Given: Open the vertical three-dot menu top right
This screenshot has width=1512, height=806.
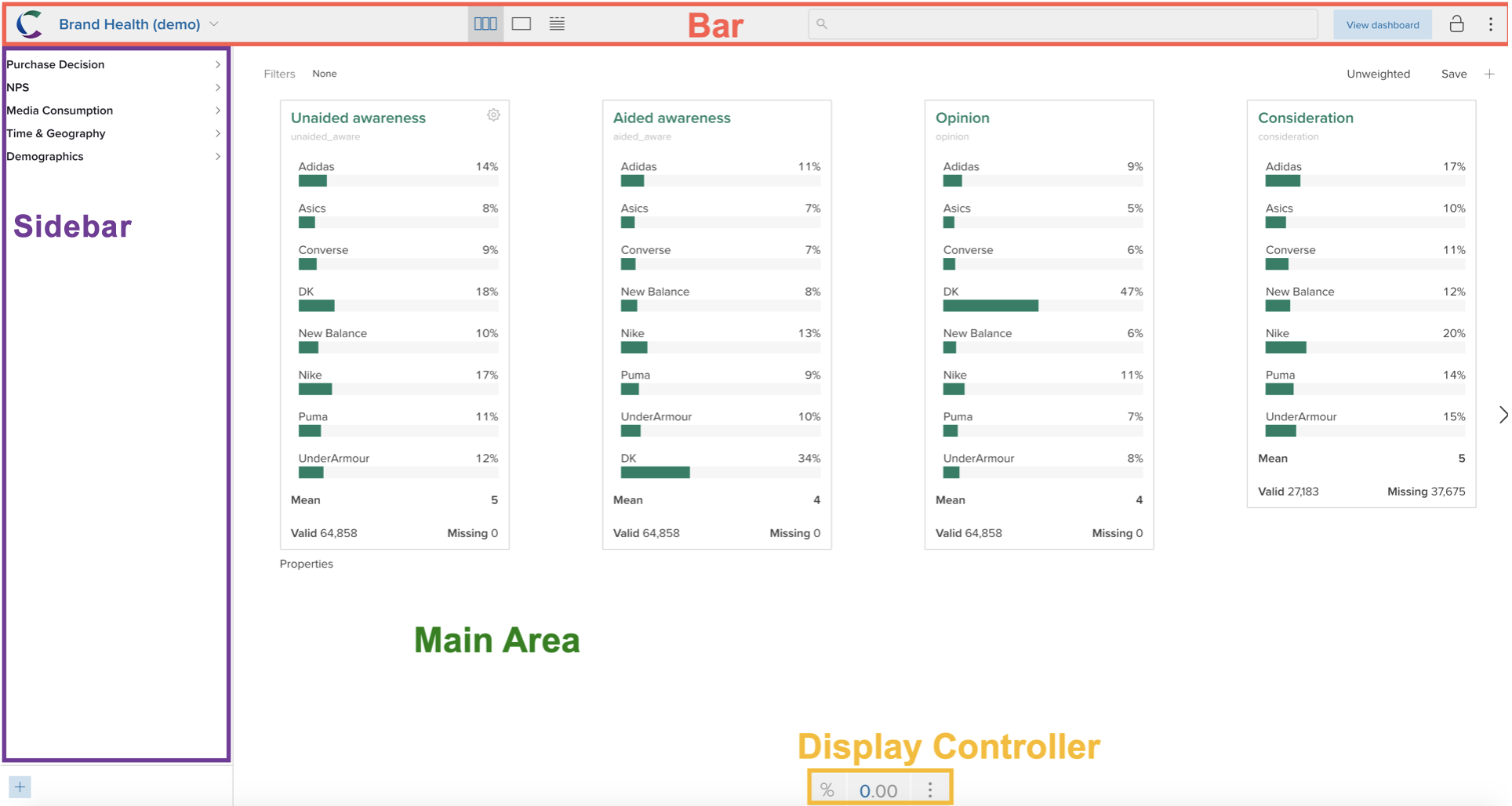Looking at the screenshot, I should [1491, 24].
